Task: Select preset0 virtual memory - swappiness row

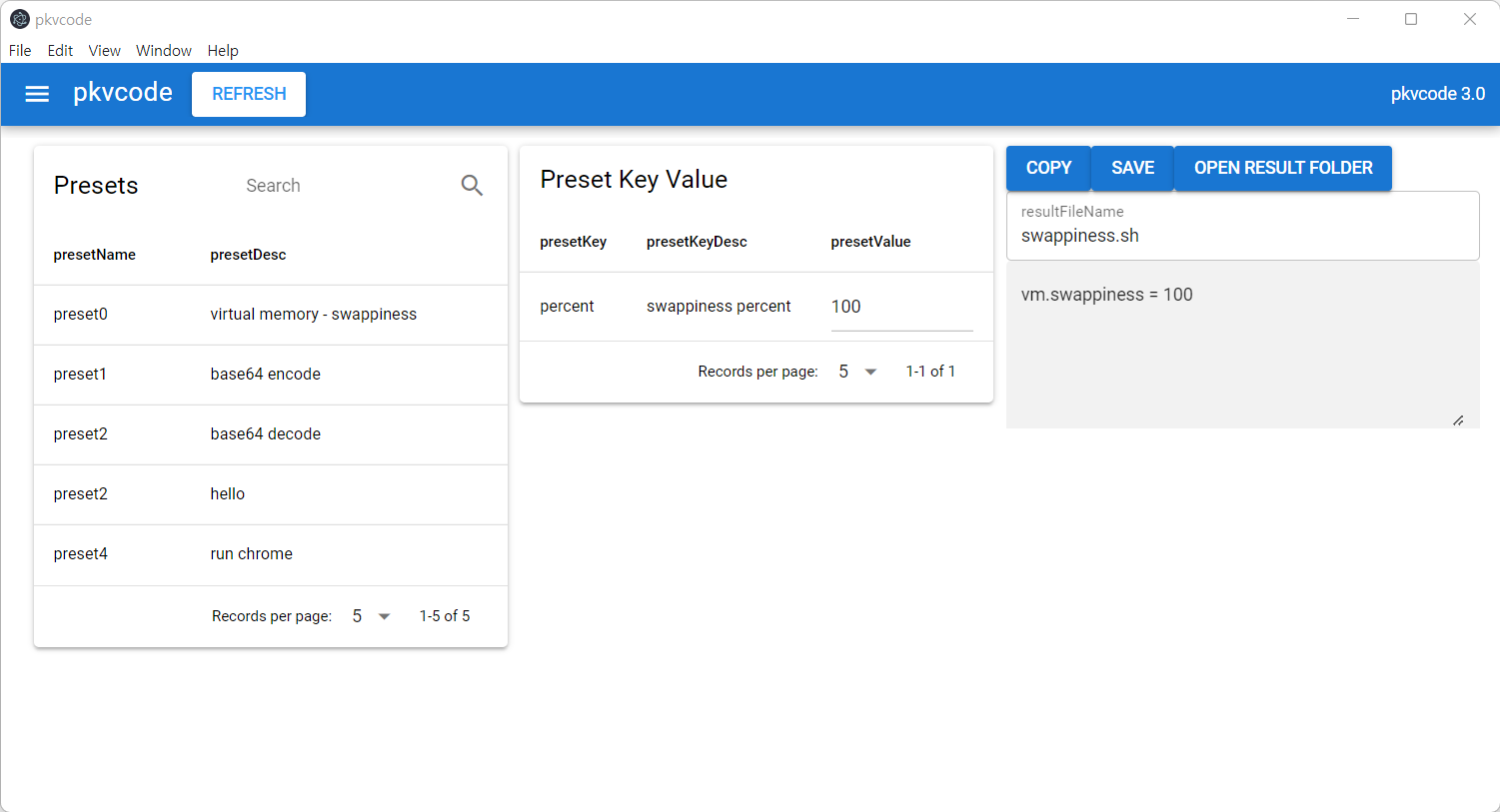Action: pos(271,315)
